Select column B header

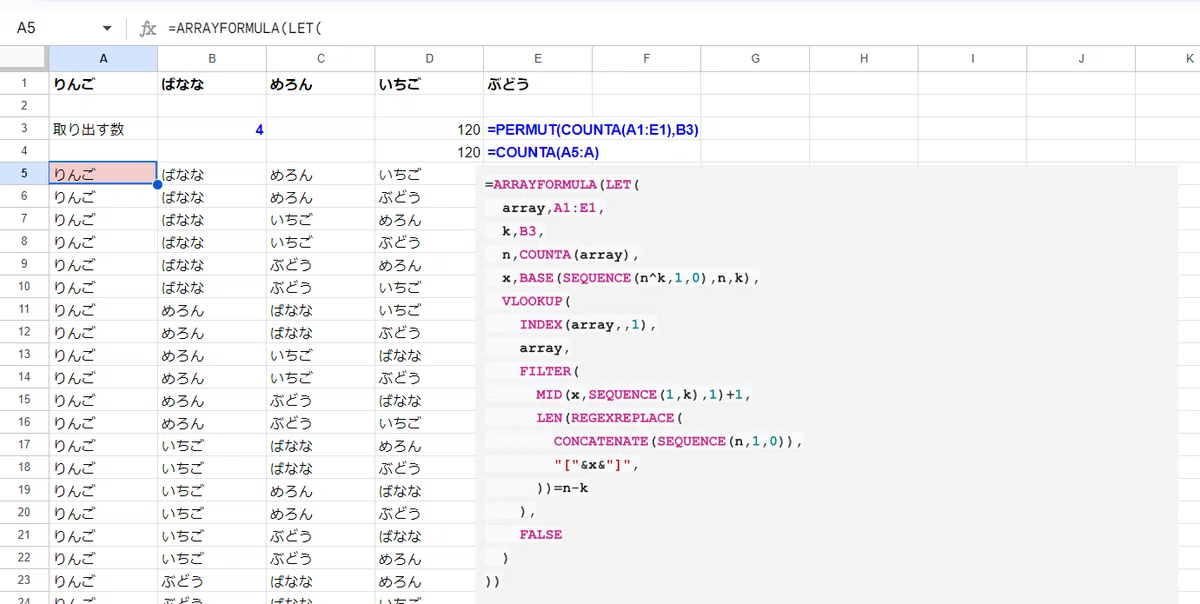point(212,59)
